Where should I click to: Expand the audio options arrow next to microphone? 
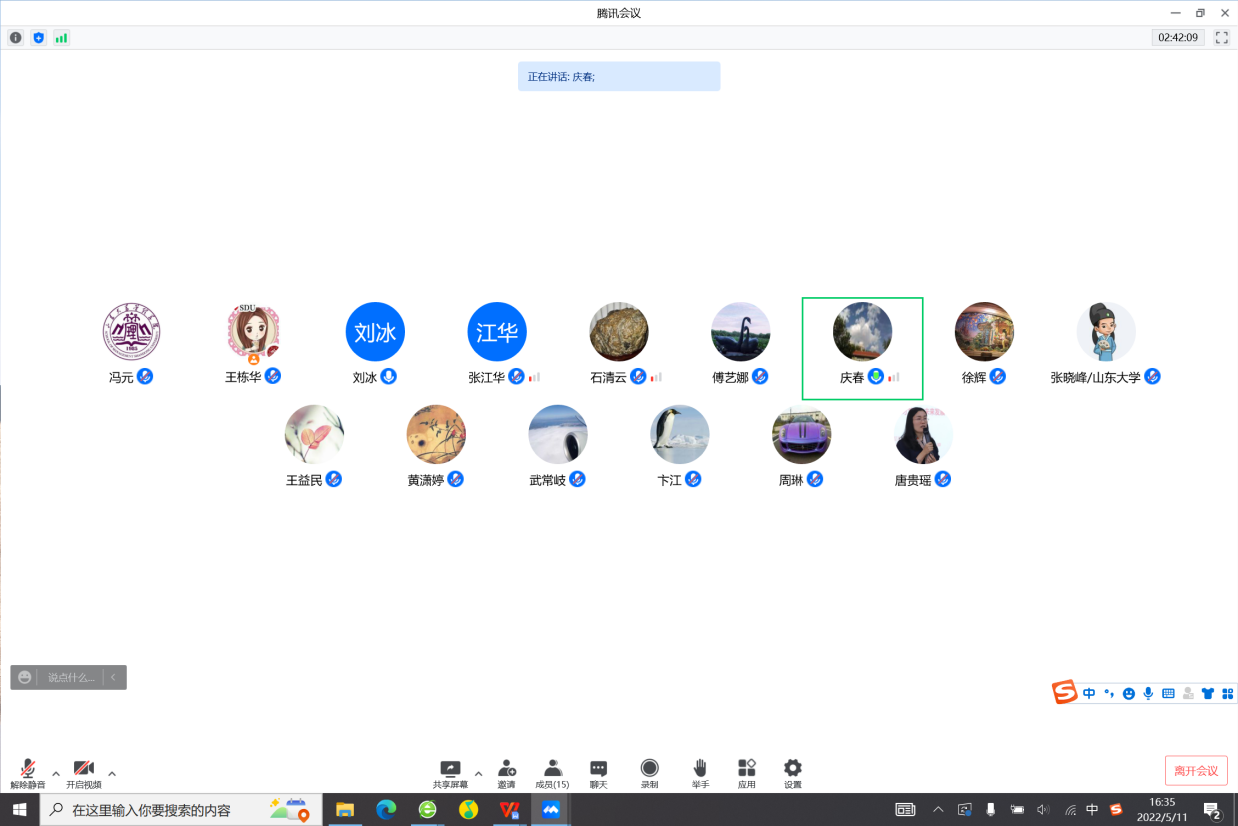(x=56, y=773)
